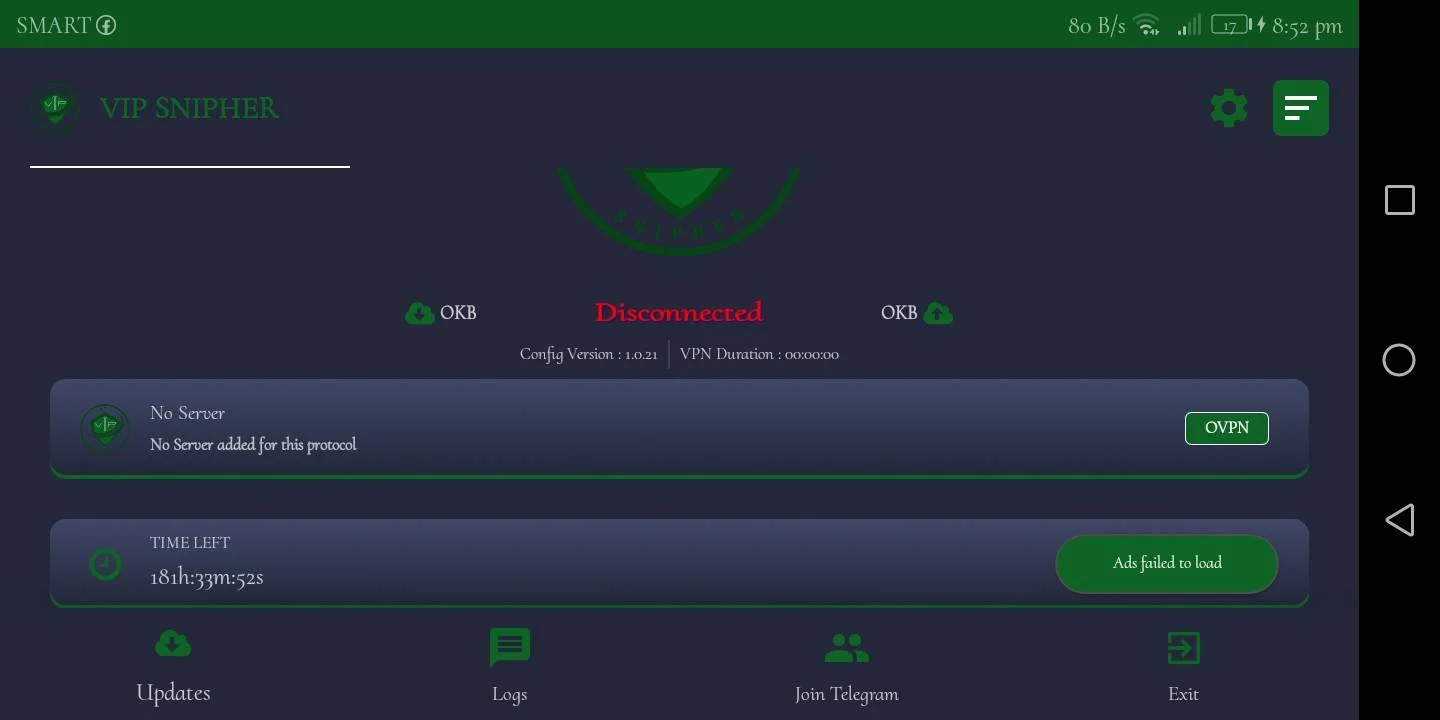Tap the red Disconnected status text
The width and height of the screenshot is (1440, 720).
pos(679,312)
